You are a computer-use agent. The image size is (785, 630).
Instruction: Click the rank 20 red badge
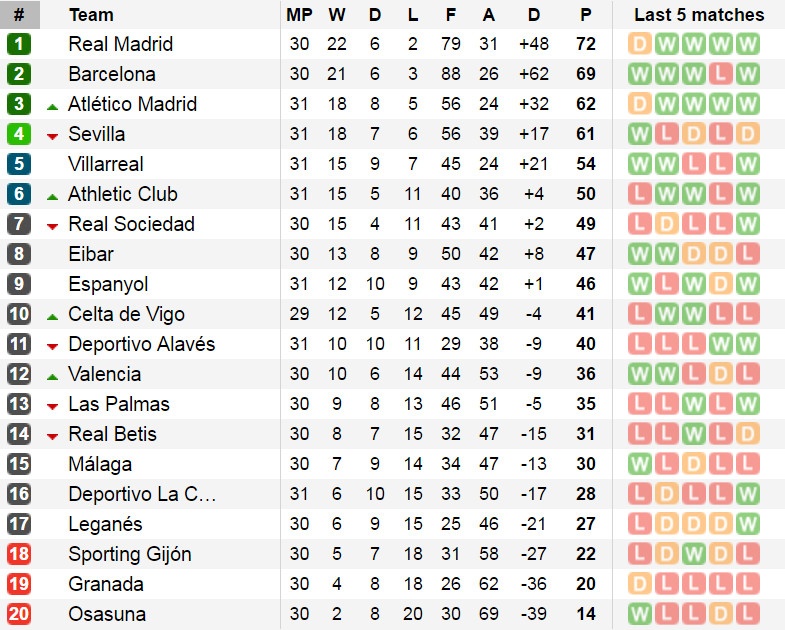19,614
